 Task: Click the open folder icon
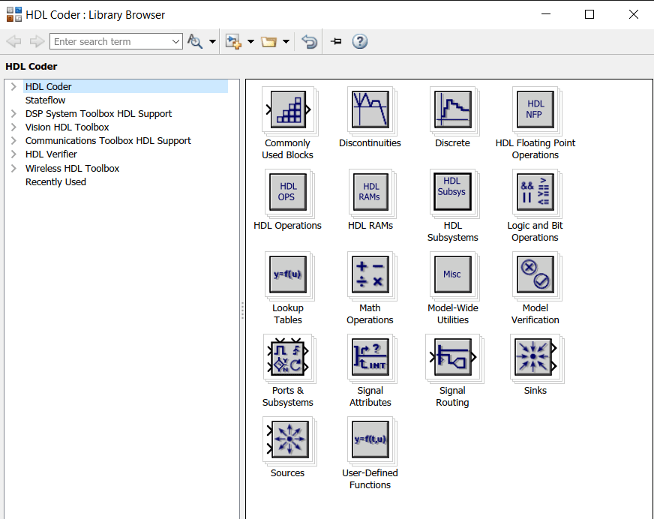click(269, 42)
